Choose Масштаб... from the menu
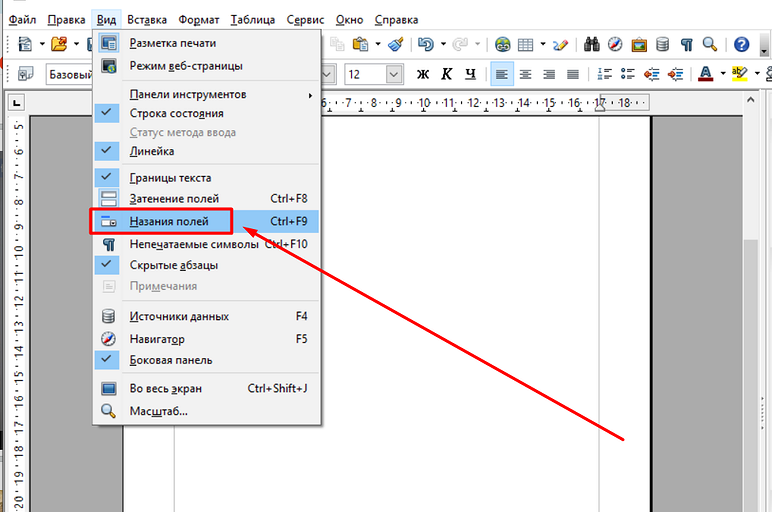This screenshot has height=512, width=772. [x=158, y=411]
